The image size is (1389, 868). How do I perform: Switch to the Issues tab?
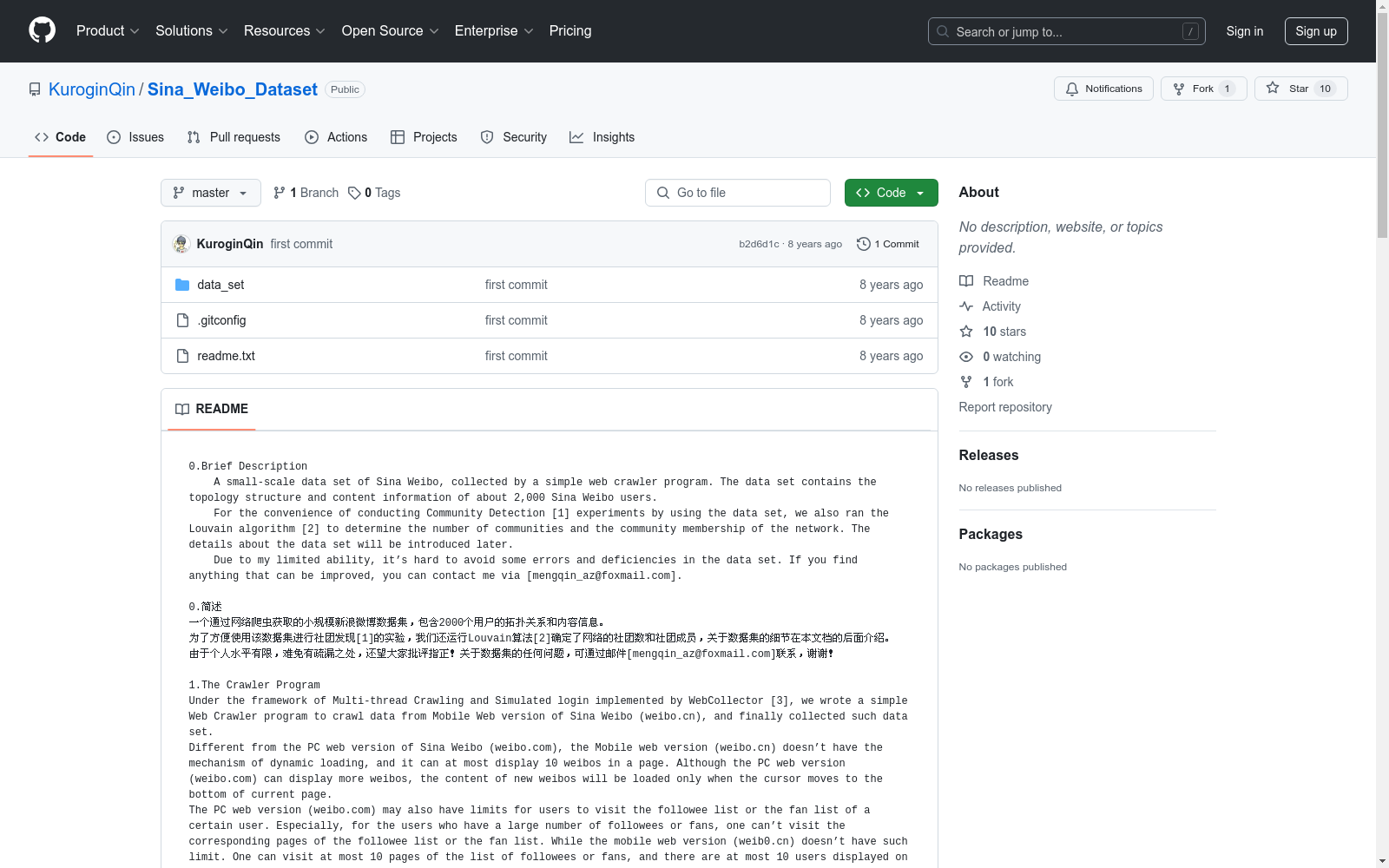[135, 137]
